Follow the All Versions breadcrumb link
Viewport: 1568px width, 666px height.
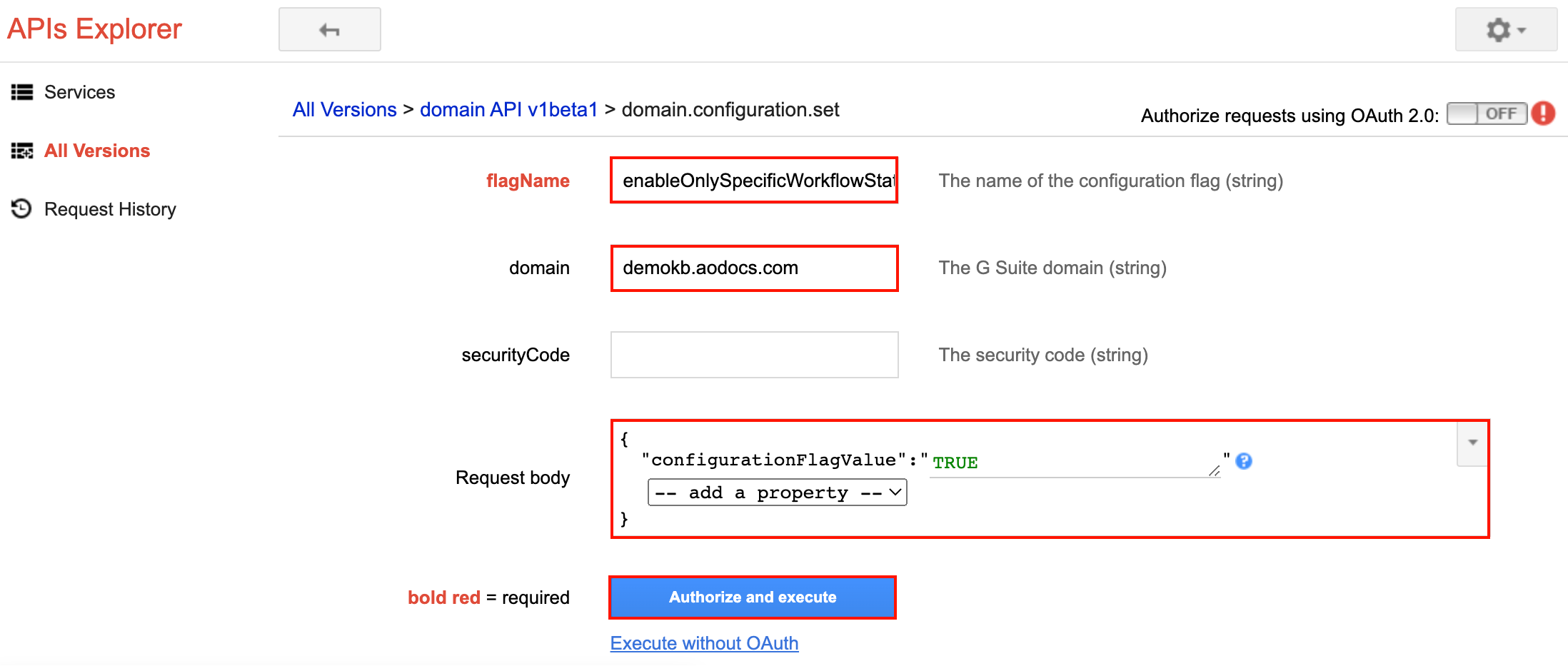pos(344,109)
